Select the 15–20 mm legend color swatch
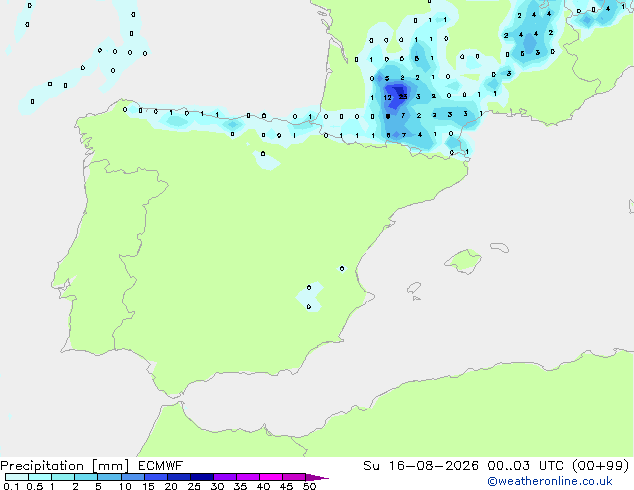The image size is (634, 490). [x=155, y=477]
